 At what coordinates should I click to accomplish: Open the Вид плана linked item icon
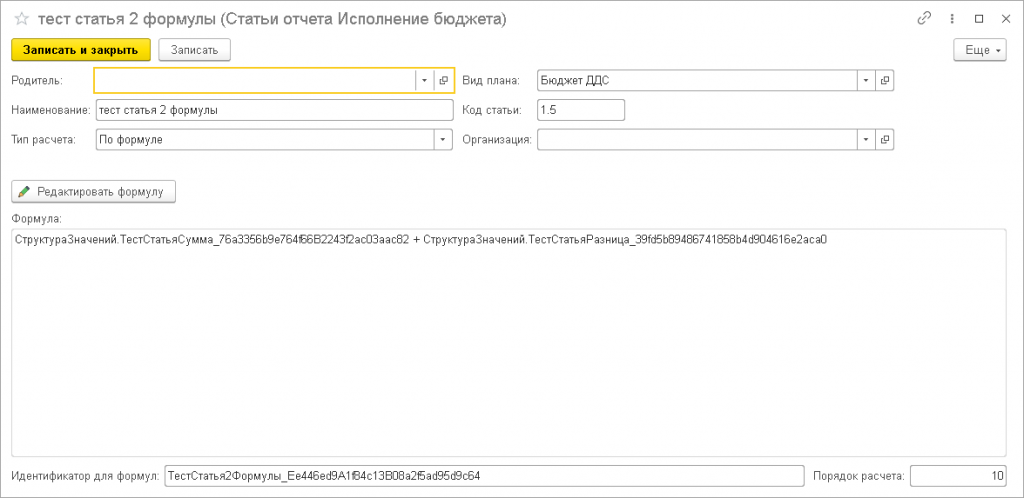tap(884, 80)
